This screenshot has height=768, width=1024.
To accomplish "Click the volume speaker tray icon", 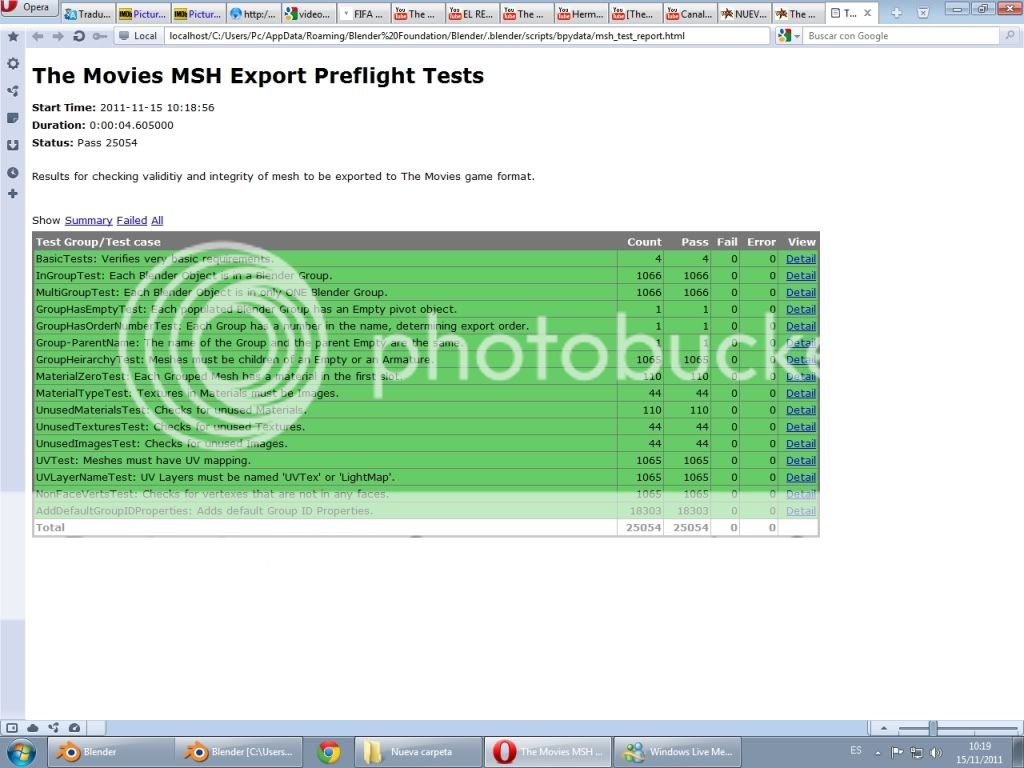I will tap(936, 752).
